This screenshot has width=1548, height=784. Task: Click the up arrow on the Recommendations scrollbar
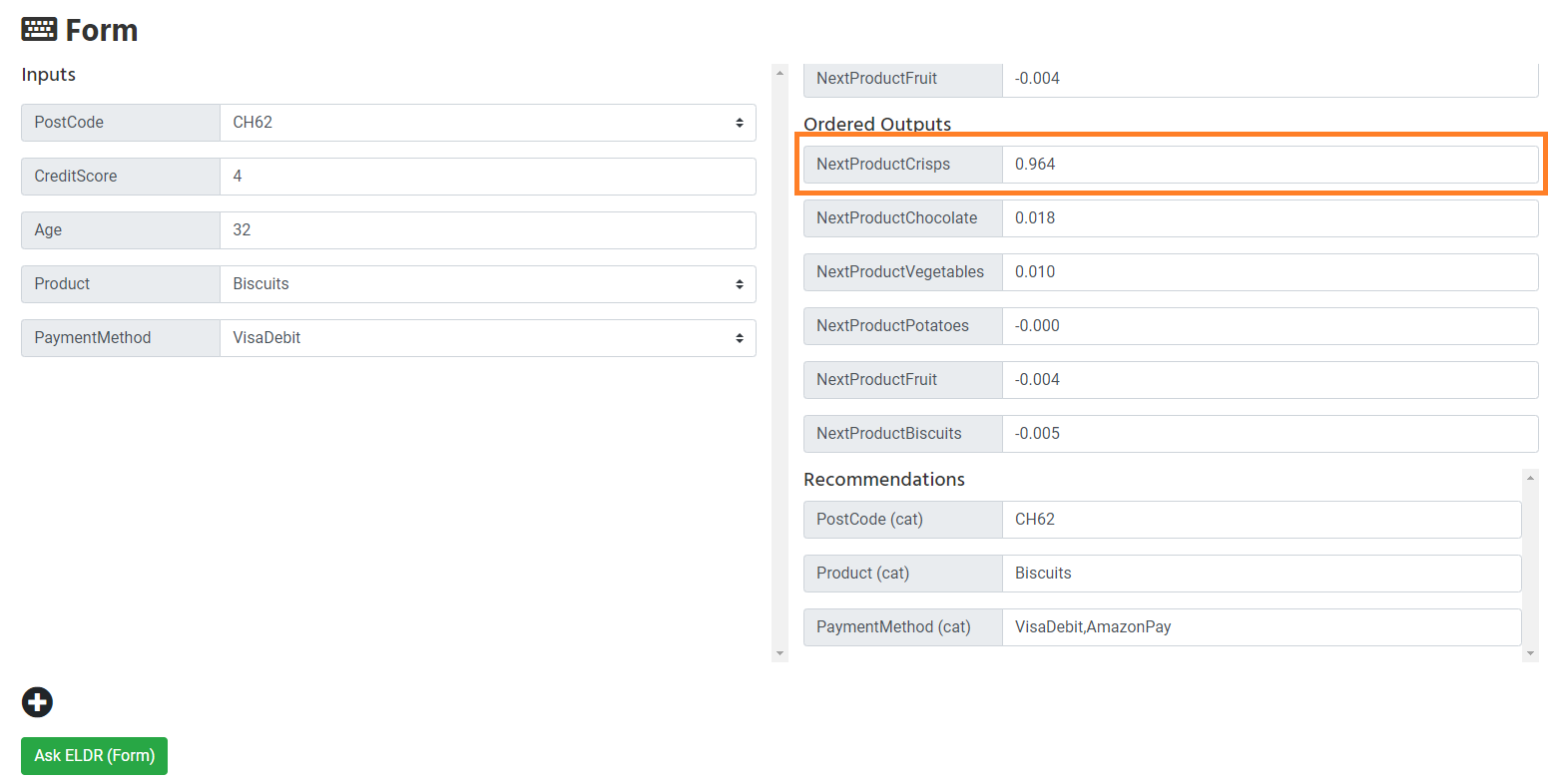click(x=1530, y=478)
